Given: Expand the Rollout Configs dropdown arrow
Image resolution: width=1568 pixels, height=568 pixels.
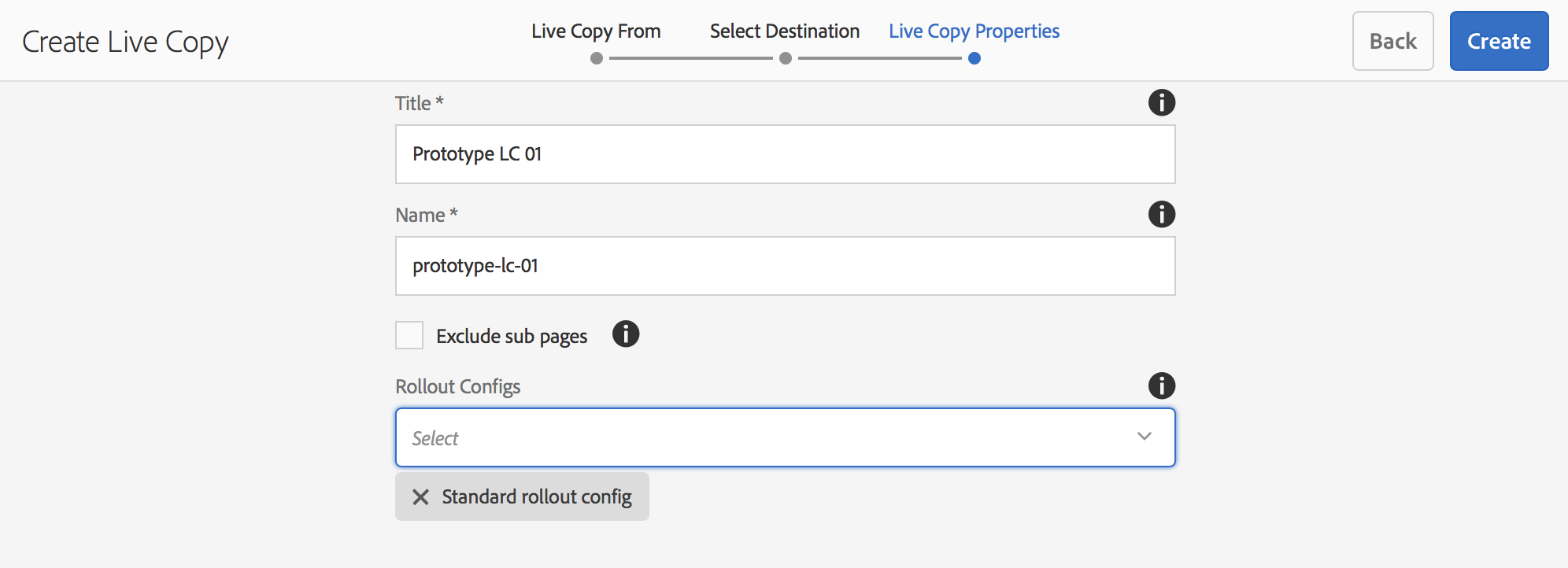Looking at the screenshot, I should 1144,437.
